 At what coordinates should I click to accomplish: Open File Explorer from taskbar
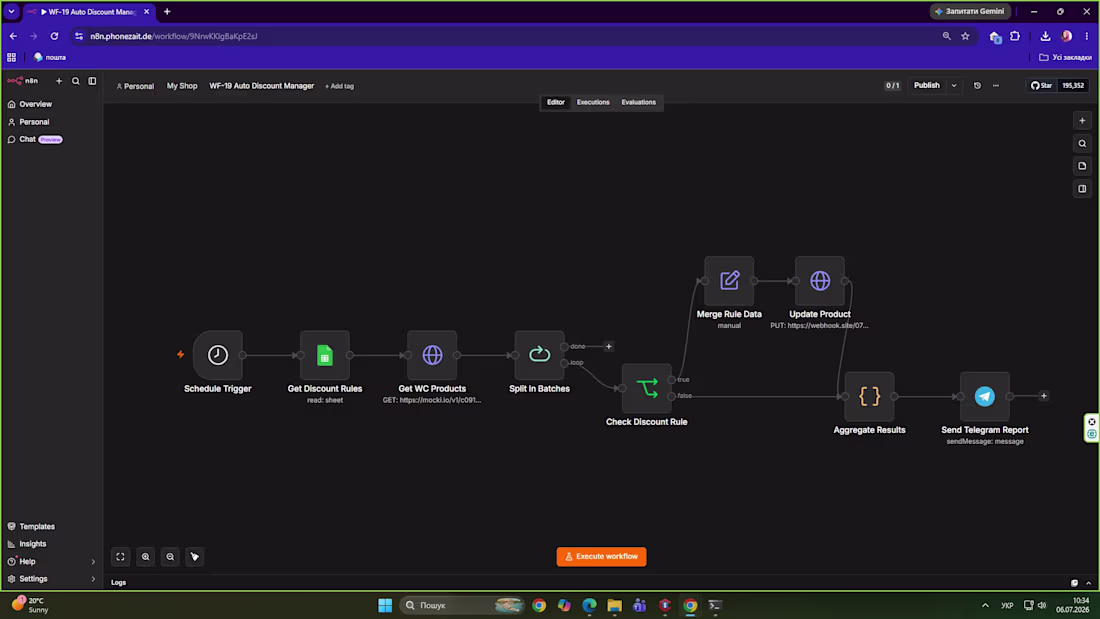[x=615, y=605]
